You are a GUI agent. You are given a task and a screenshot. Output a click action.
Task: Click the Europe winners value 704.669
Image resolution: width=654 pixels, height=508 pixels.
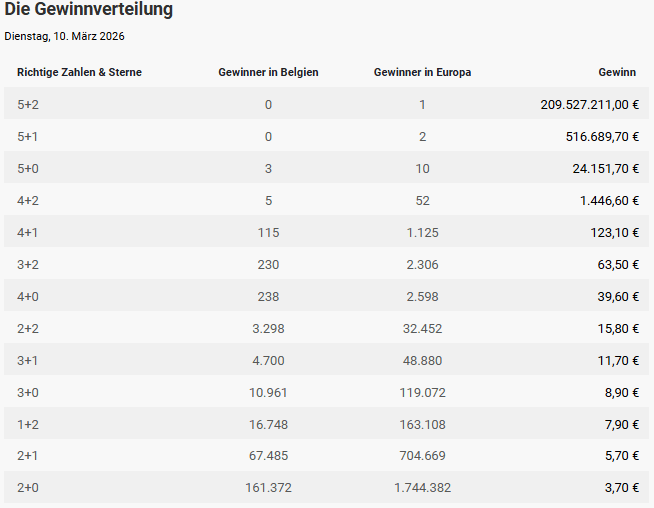pos(423,457)
